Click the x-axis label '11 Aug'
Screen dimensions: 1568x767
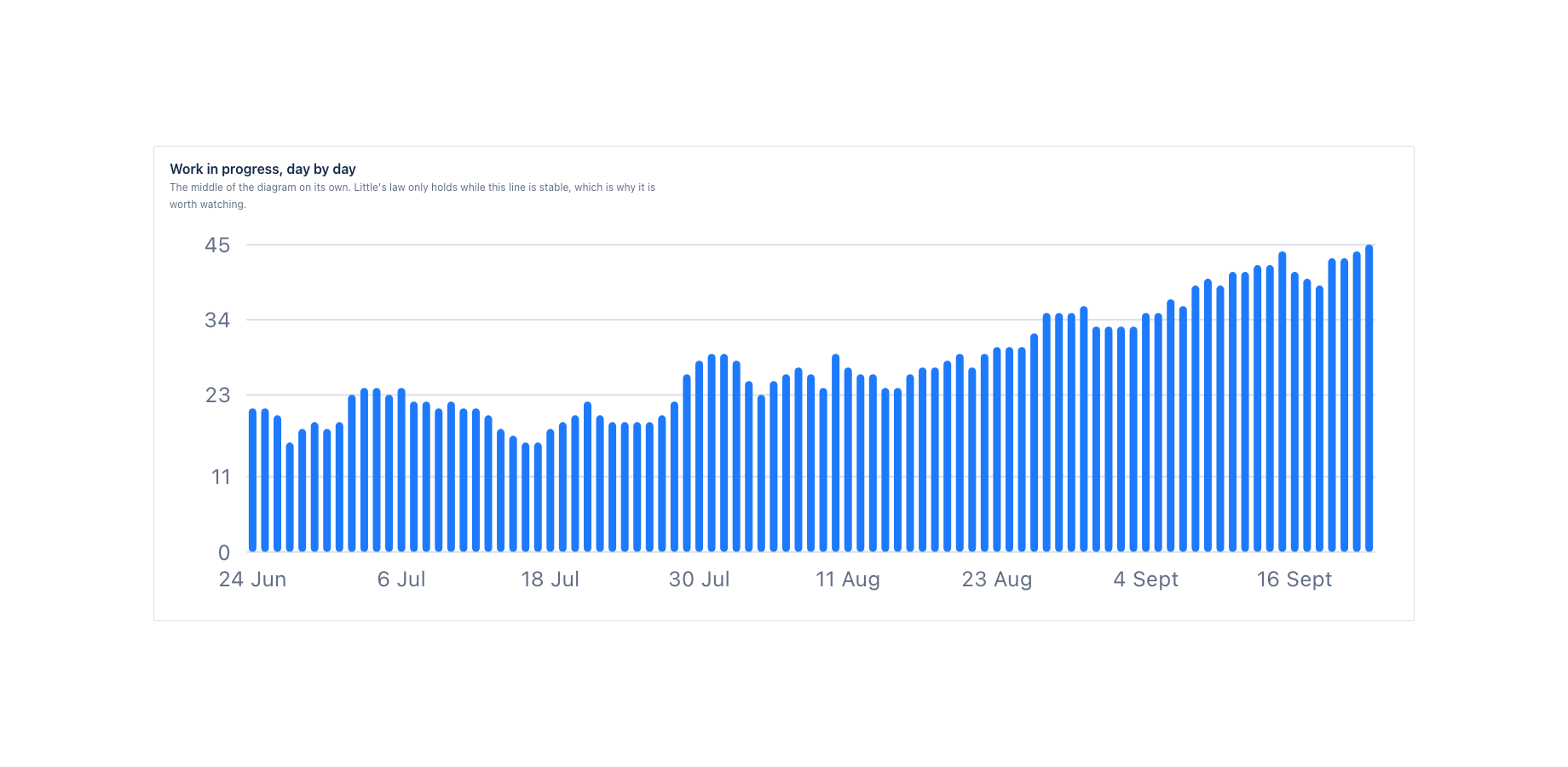(x=848, y=580)
